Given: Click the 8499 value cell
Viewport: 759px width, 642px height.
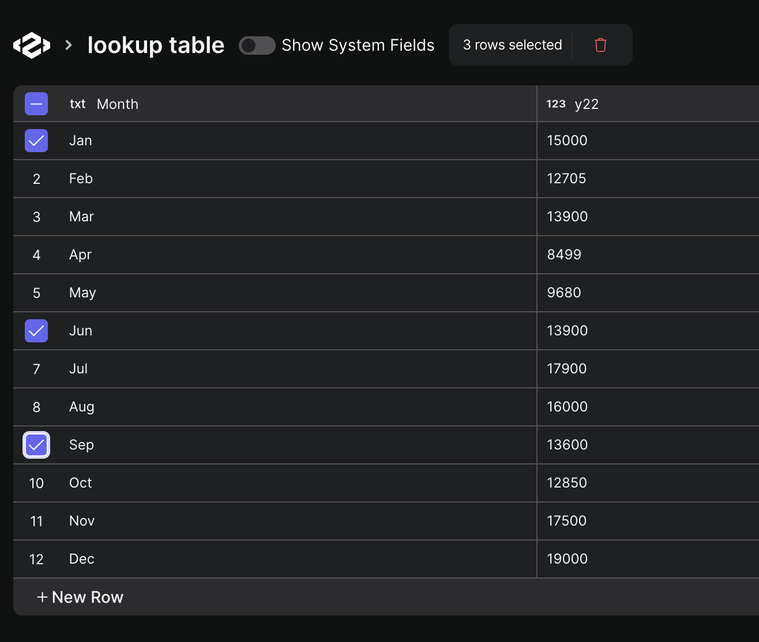Looking at the screenshot, I should click(x=648, y=255).
